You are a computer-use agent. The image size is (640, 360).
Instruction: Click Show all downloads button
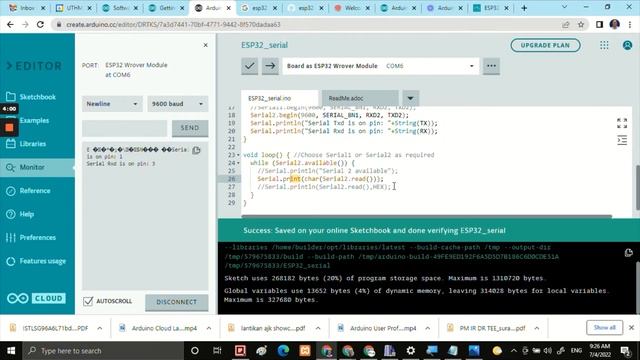[604, 328]
